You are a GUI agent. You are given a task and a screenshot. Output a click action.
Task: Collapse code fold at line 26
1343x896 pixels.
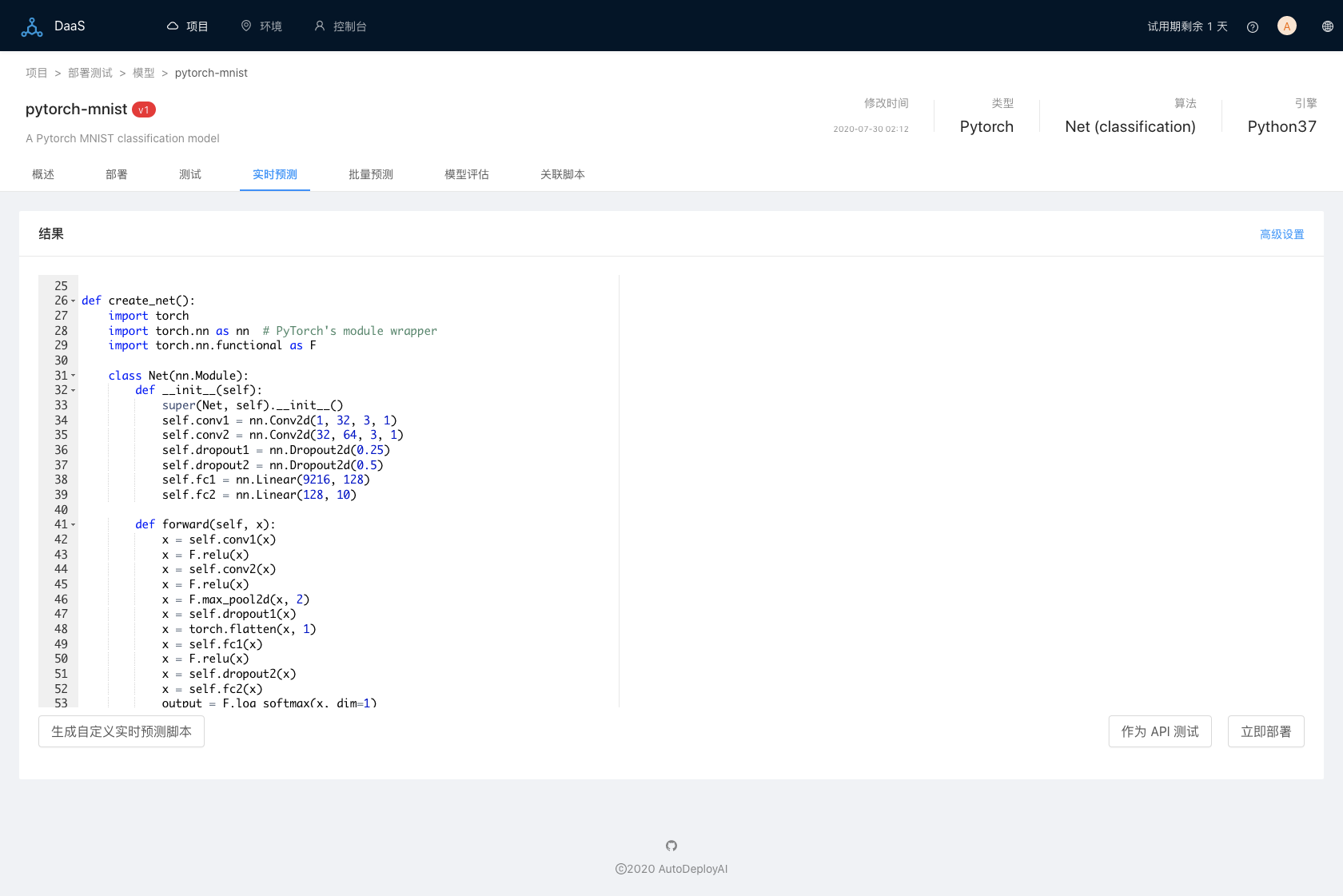coord(74,301)
